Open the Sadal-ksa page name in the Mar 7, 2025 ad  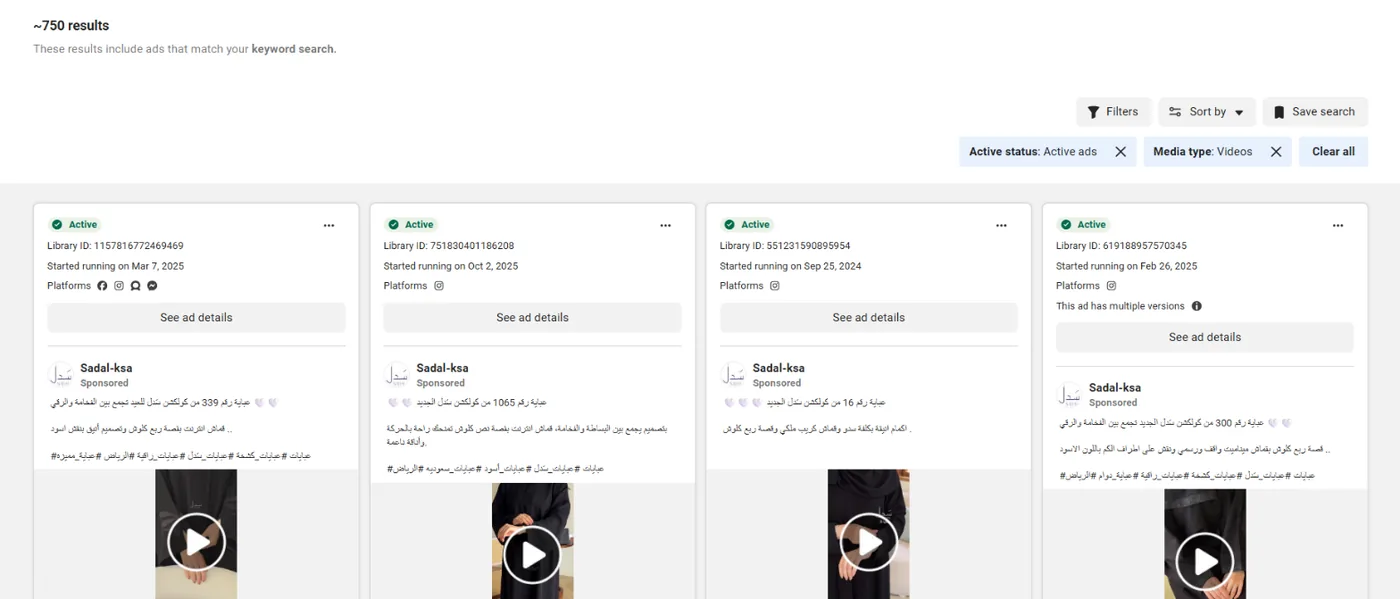[106, 368]
